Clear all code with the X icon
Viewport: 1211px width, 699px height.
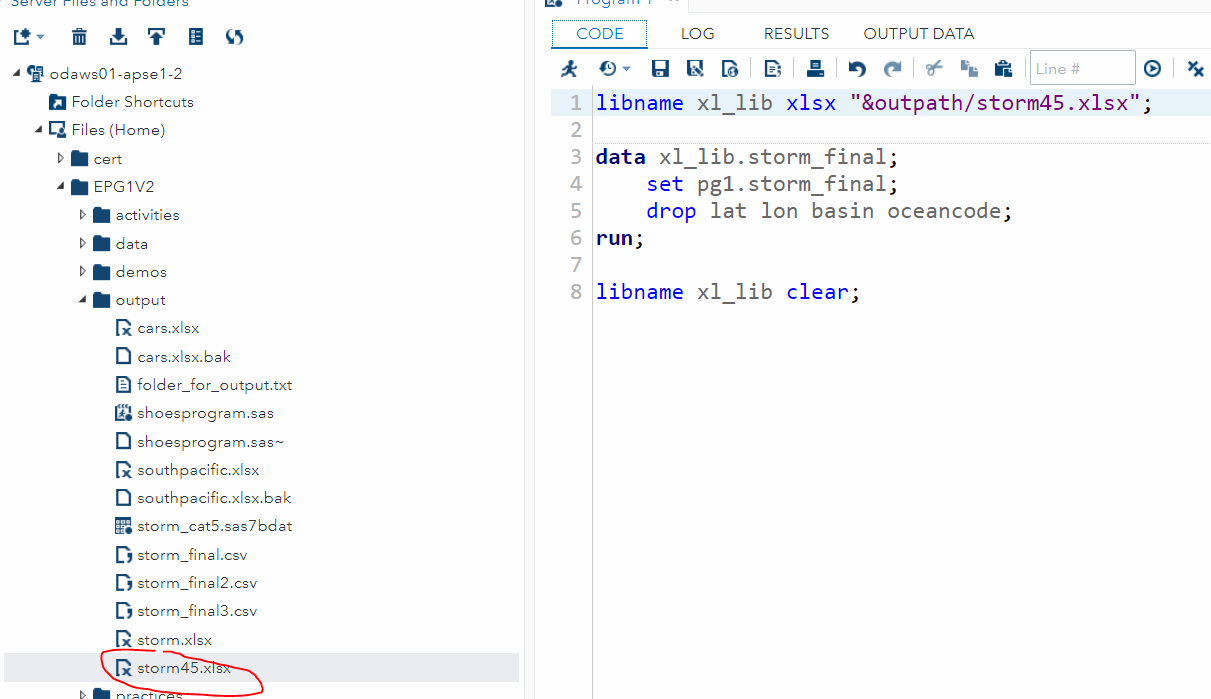point(1195,68)
